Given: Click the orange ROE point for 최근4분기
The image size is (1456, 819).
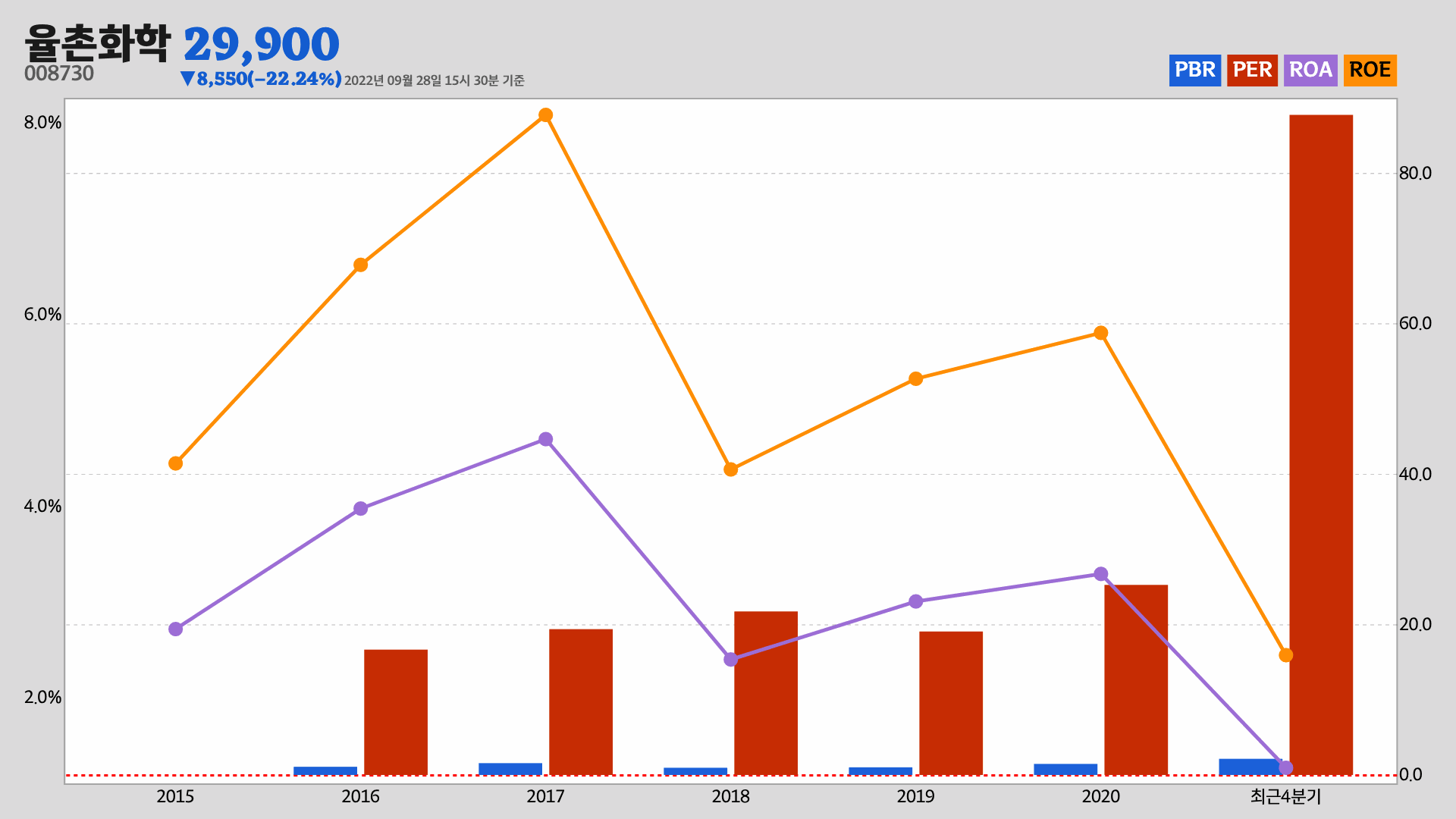Looking at the screenshot, I should pos(1285,655).
